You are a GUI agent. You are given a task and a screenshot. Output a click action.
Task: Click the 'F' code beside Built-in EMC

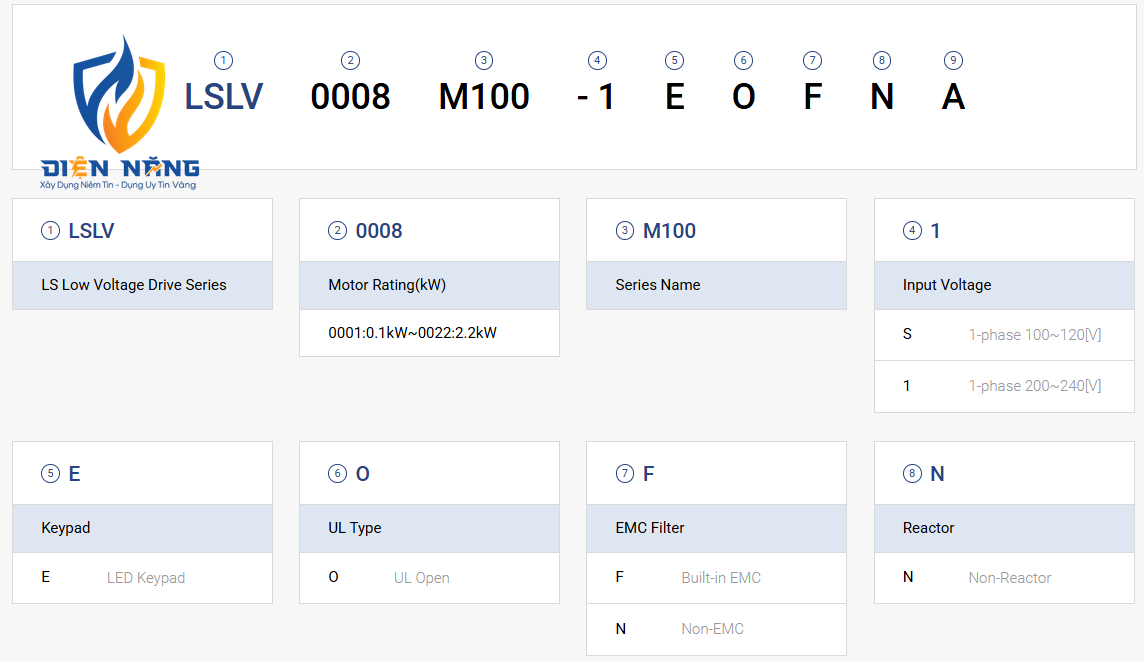pos(619,577)
